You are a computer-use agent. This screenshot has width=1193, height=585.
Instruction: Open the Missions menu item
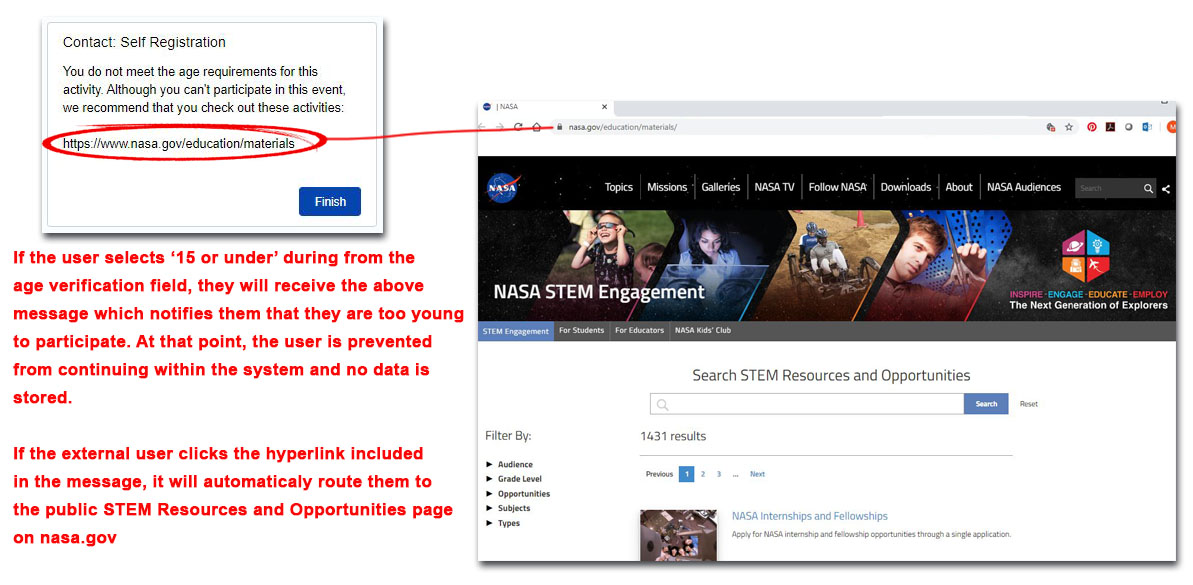[667, 187]
